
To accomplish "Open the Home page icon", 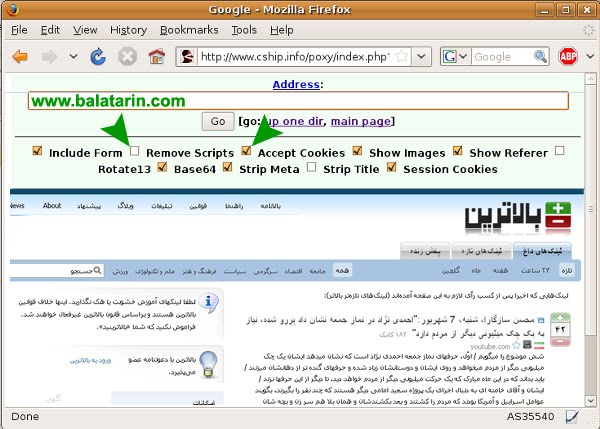I will click(157, 57).
